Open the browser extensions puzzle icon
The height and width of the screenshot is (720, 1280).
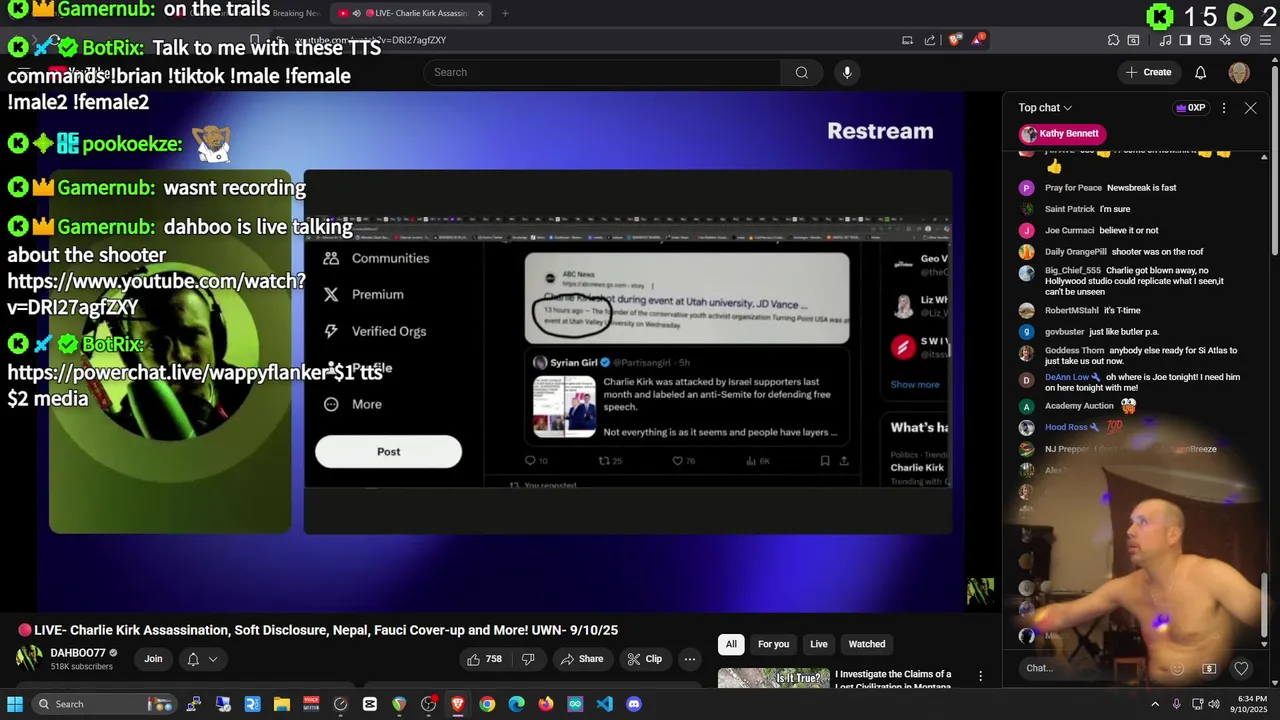1113,40
